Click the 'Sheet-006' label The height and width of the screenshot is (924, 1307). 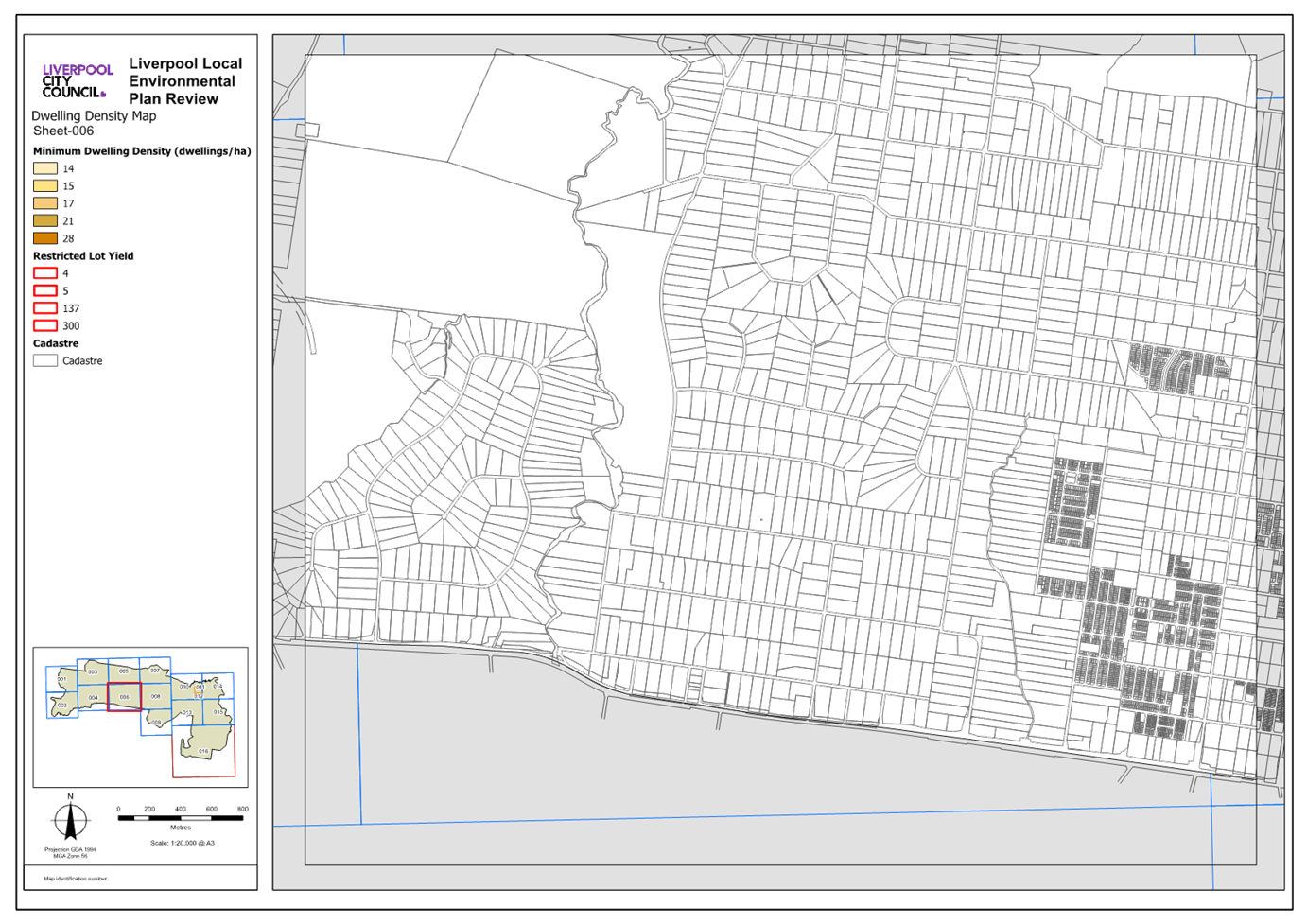63,131
